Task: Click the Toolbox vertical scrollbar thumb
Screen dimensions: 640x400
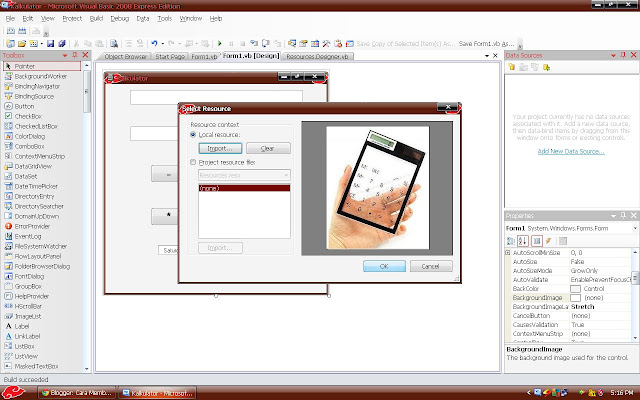Action: point(87,92)
